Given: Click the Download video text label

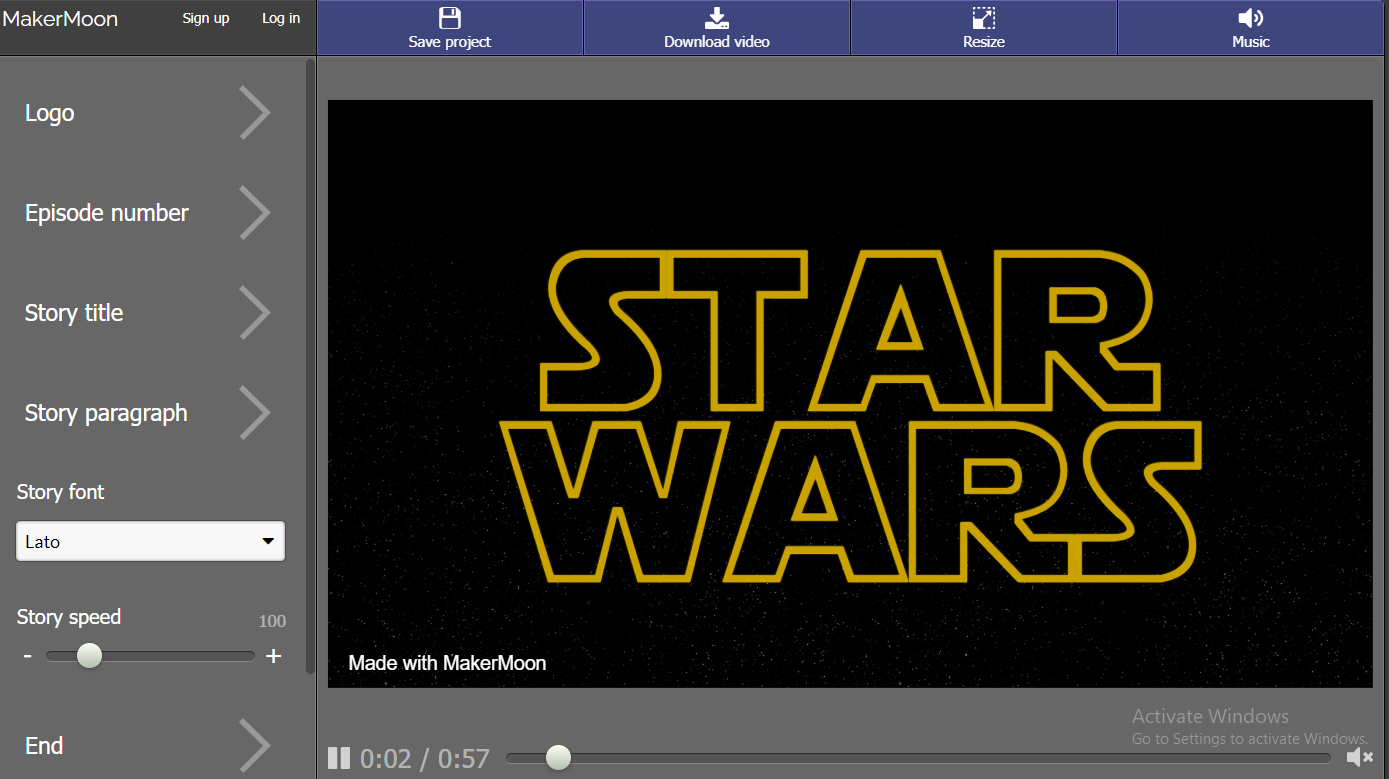Looking at the screenshot, I should click(717, 42).
